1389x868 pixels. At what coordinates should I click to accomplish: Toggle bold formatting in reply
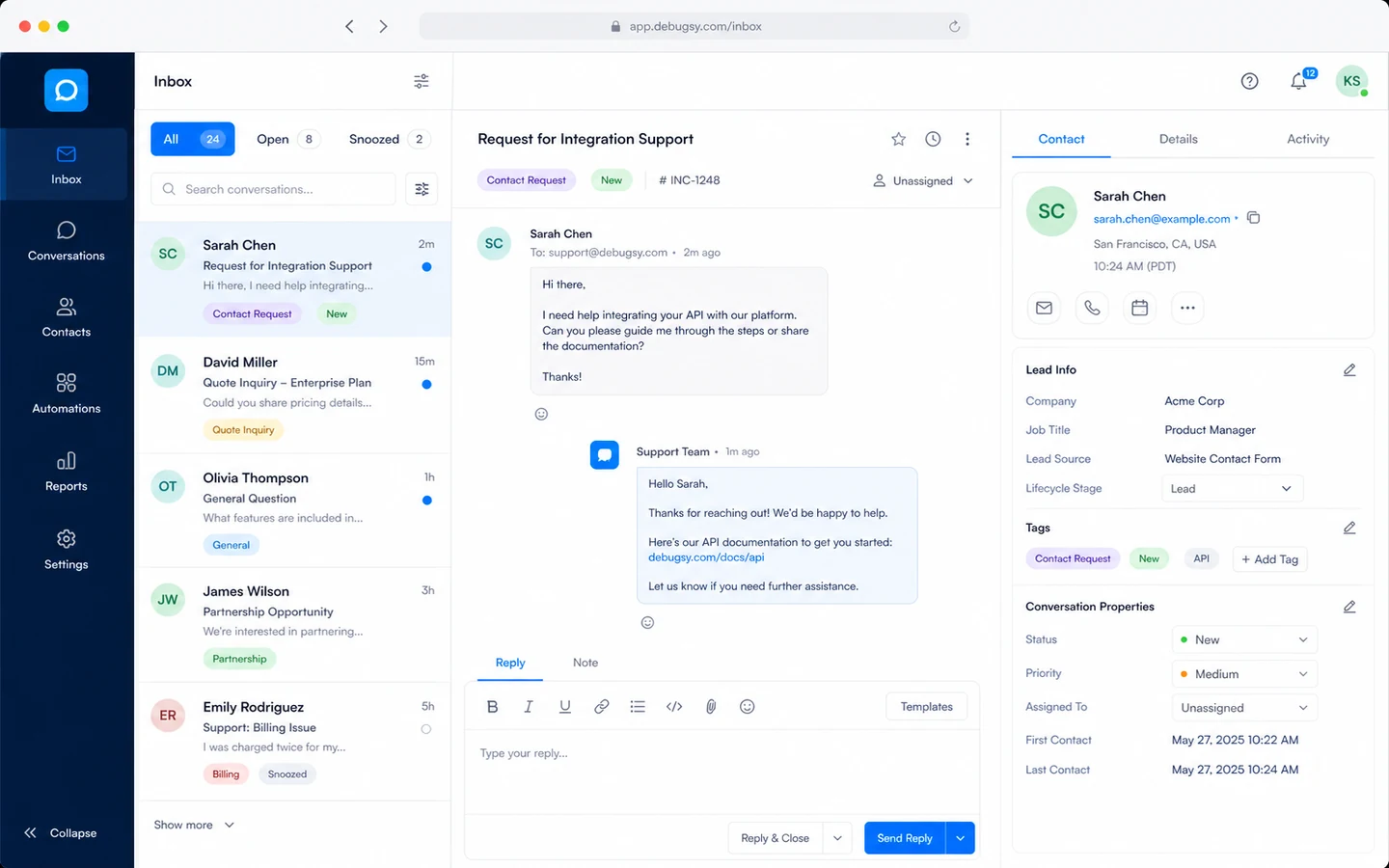pos(492,707)
